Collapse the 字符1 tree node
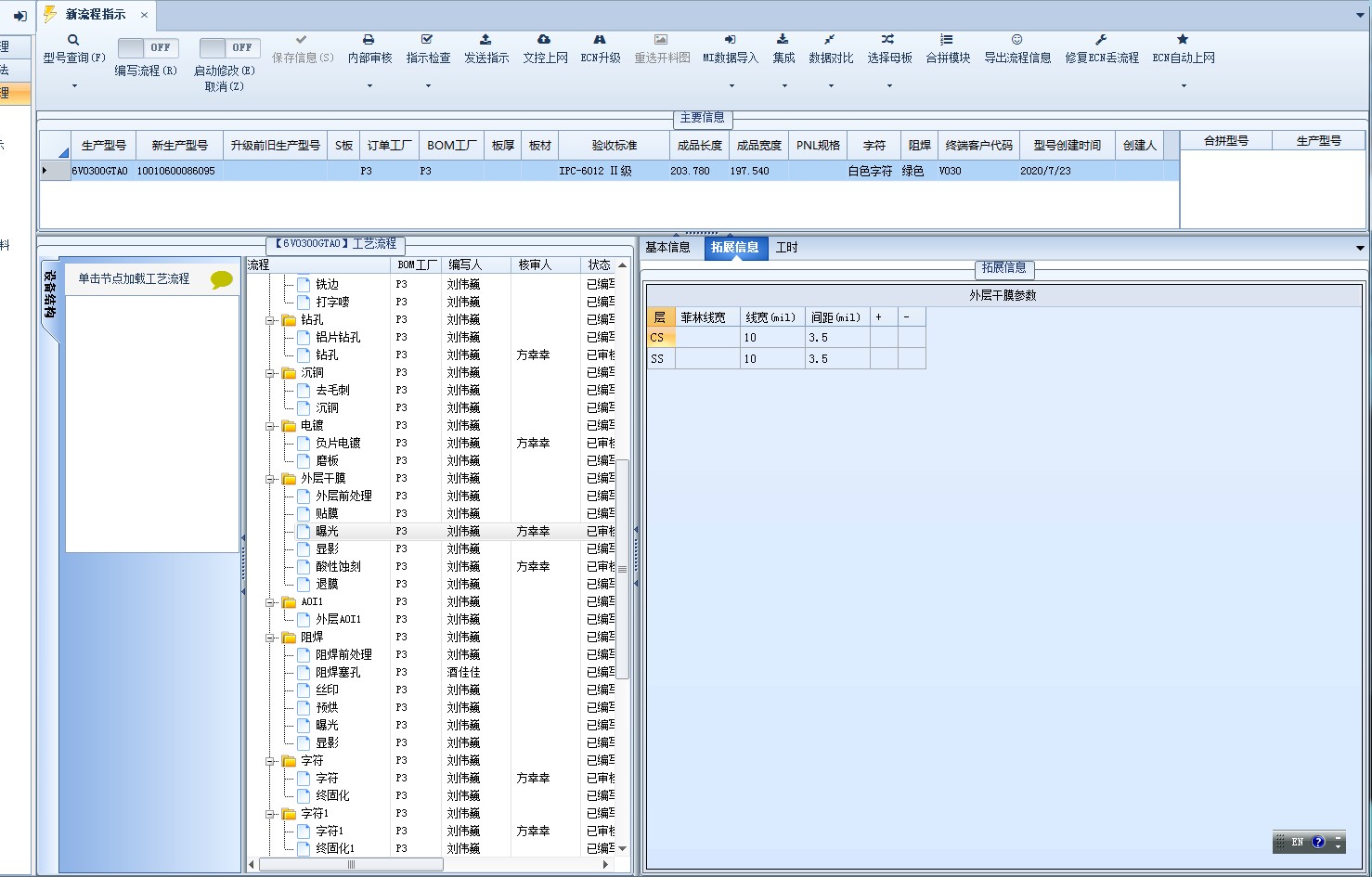The width and height of the screenshot is (1372, 877). pos(271,814)
